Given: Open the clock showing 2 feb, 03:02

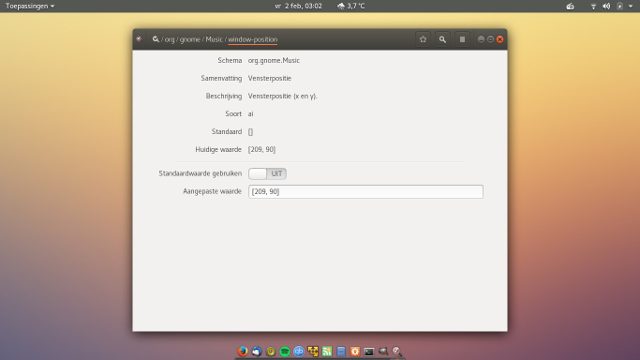Looking at the screenshot, I should [x=298, y=6].
